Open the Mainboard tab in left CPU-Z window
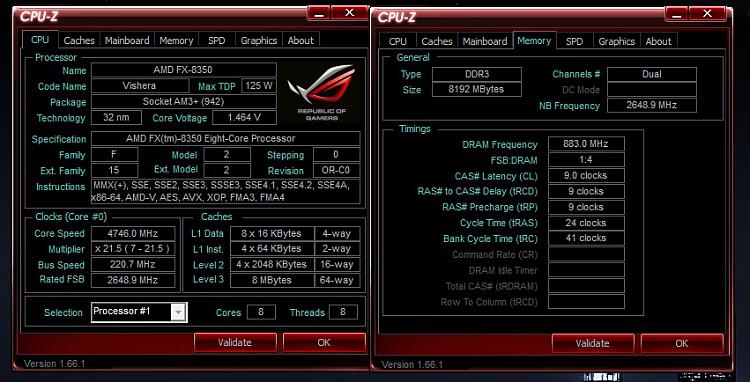Image resolution: width=750 pixels, height=382 pixels. (x=127, y=41)
